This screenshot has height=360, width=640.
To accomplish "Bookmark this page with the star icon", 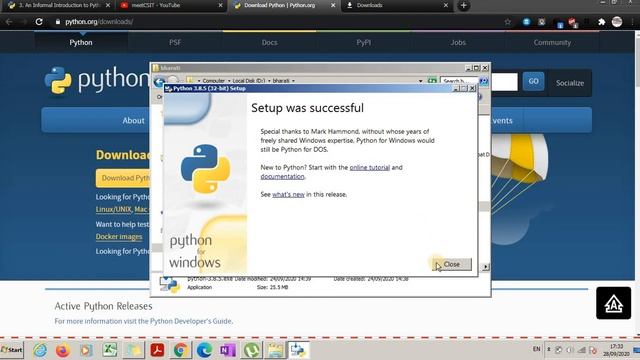I will tap(507, 22).
